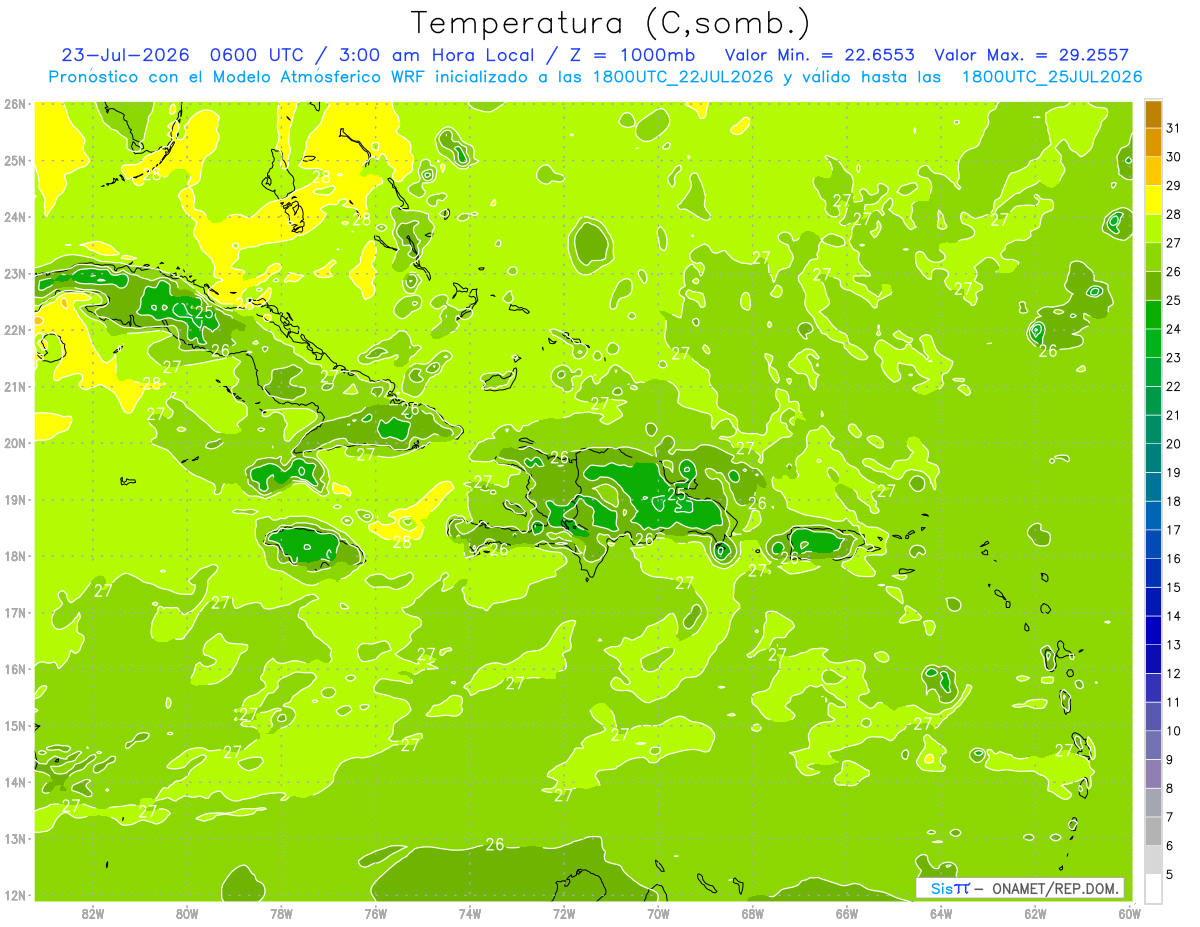Image resolution: width=1200 pixels, height=927 pixels.
Task: Select the green swatch between 22 and 23
Action: click(x=1153, y=372)
